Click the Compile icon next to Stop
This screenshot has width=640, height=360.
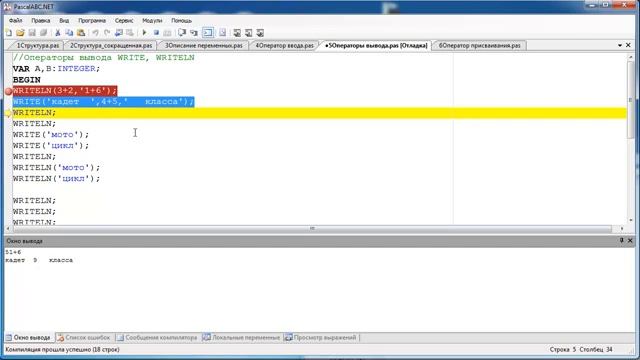[167, 33]
